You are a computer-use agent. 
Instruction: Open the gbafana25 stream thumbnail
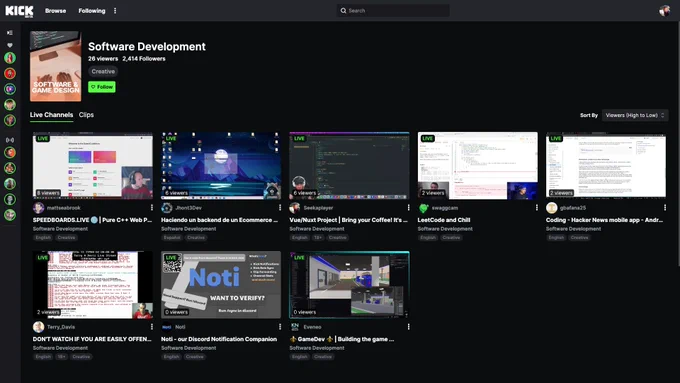pos(606,166)
